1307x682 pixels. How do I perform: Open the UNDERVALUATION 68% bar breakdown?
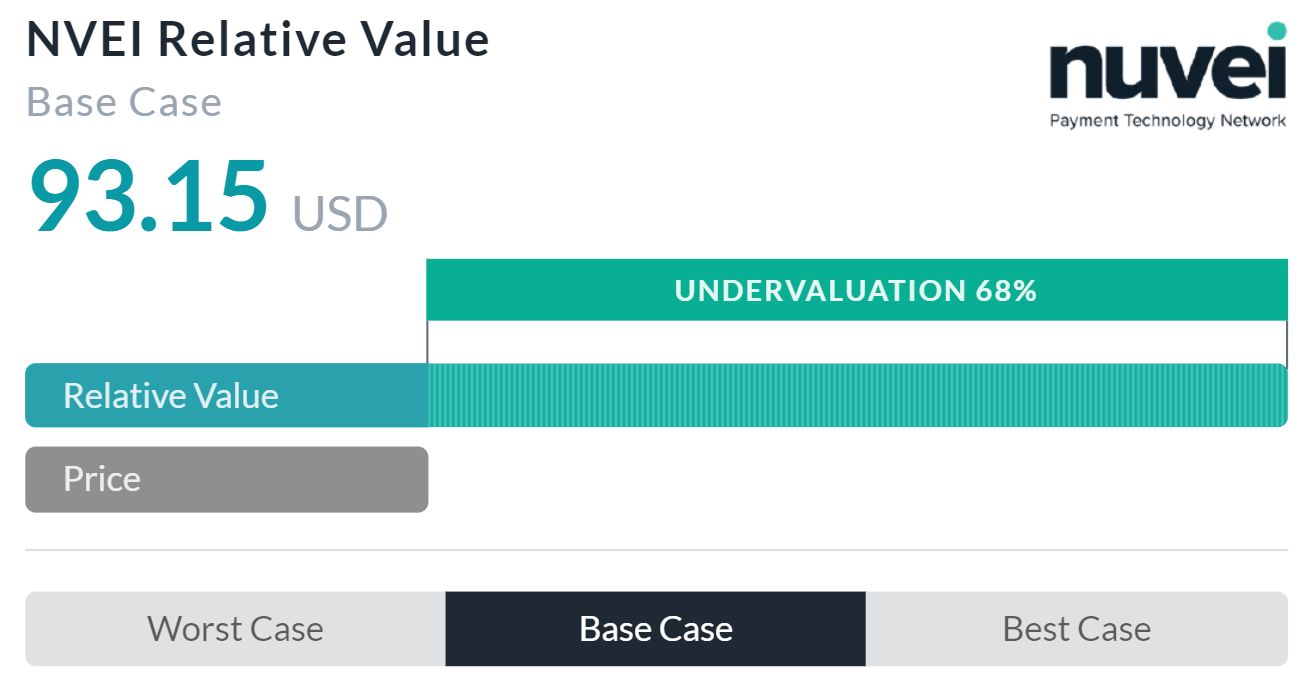[858, 290]
